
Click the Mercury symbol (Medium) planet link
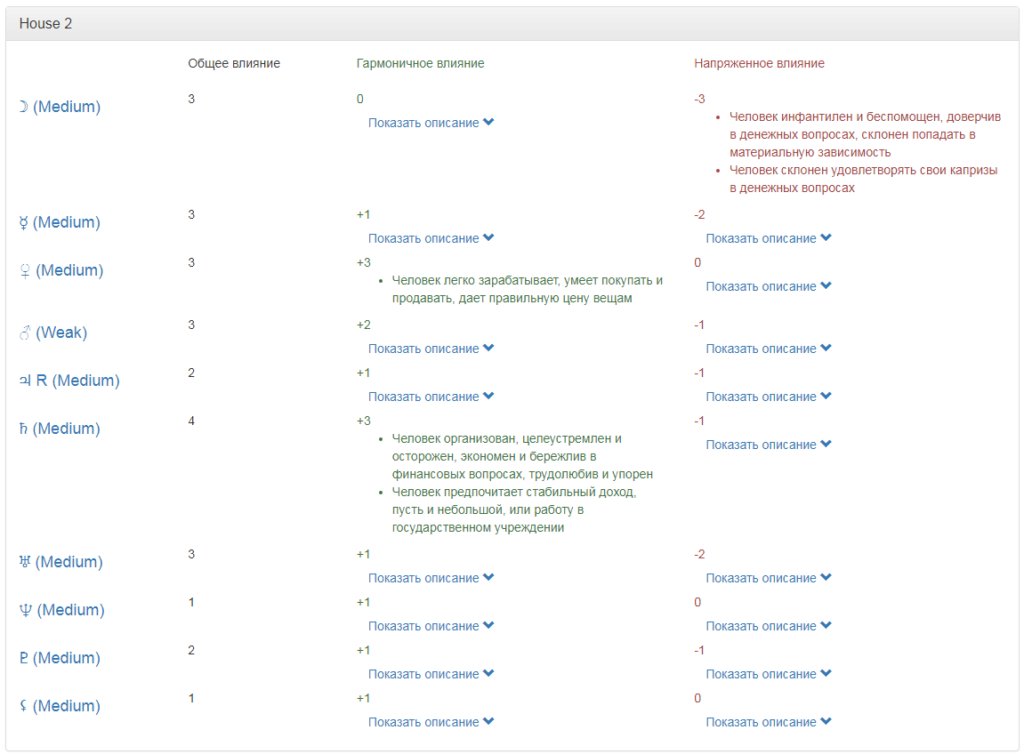click(60, 222)
